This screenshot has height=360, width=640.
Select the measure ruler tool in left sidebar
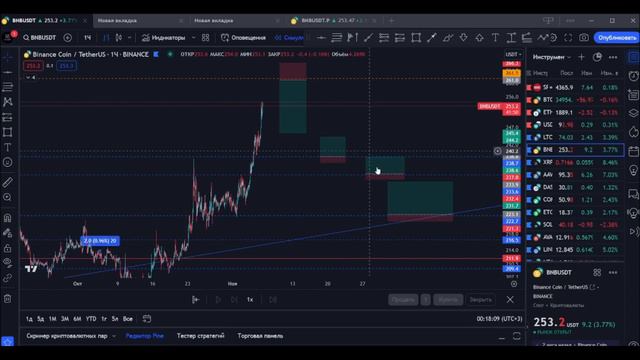pyautogui.click(x=7, y=182)
